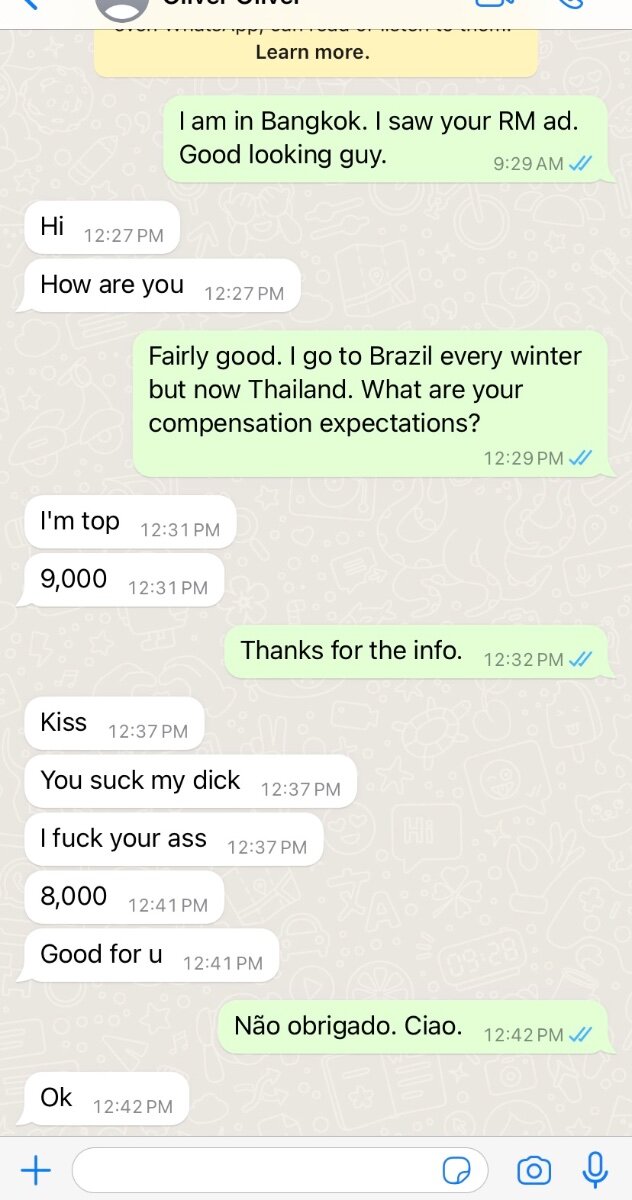Open the contact profile picture
Viewport: 632px width, 1200px height.
click(x=121, y=8)
